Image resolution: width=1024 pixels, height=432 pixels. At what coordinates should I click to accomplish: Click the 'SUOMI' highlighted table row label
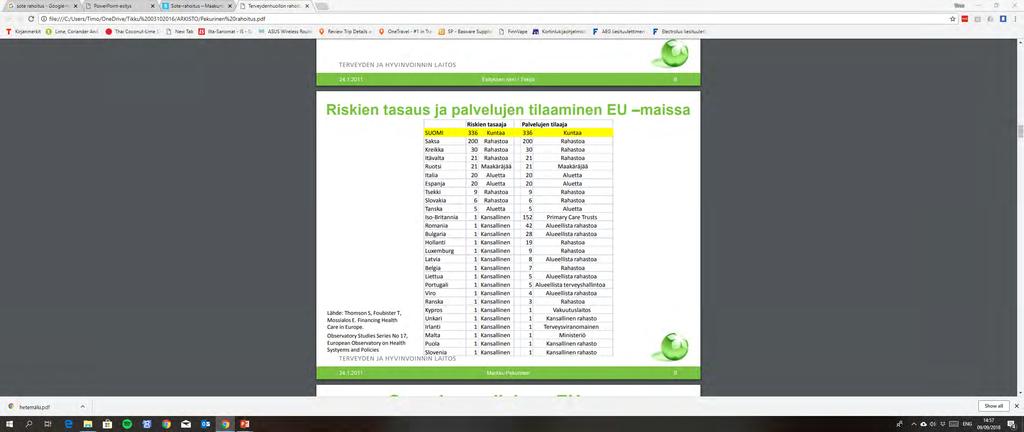[x=434, y=132]
